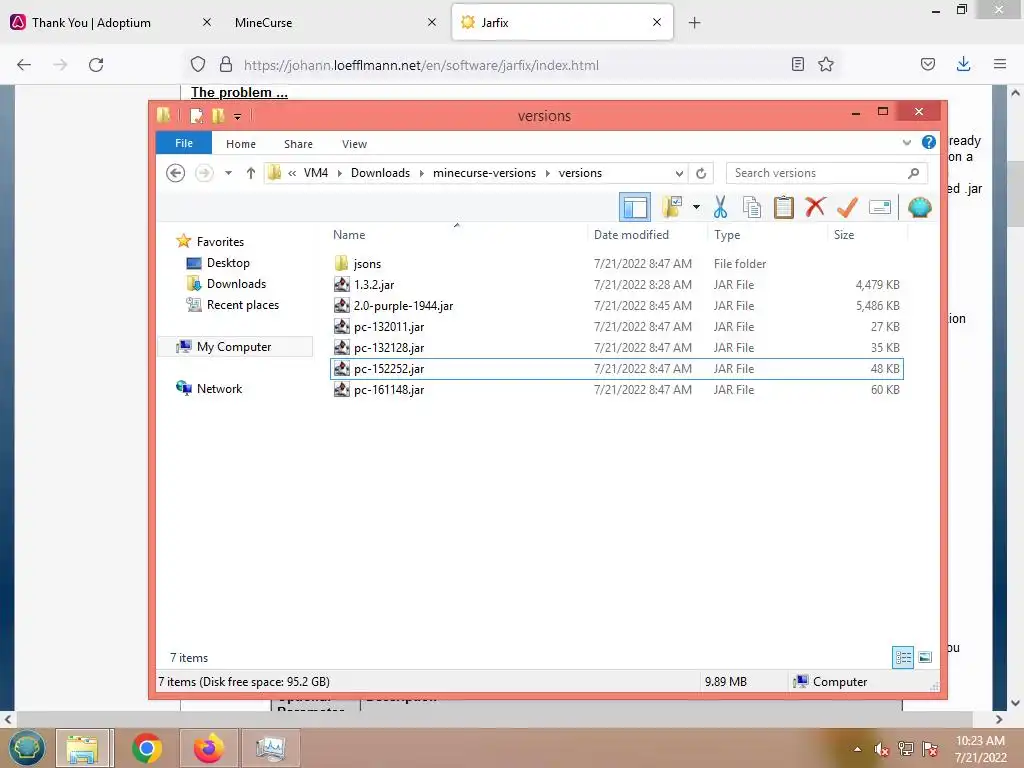Open the File ribbon tab
Viewport: 1024px width, 768px height.
click(184, 143)
